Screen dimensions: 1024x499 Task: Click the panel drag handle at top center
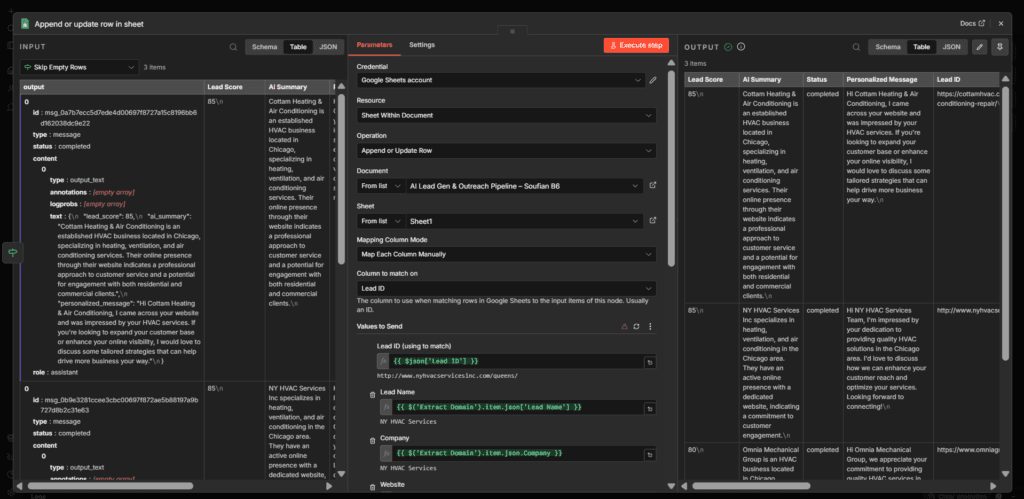tap(512, 31)
